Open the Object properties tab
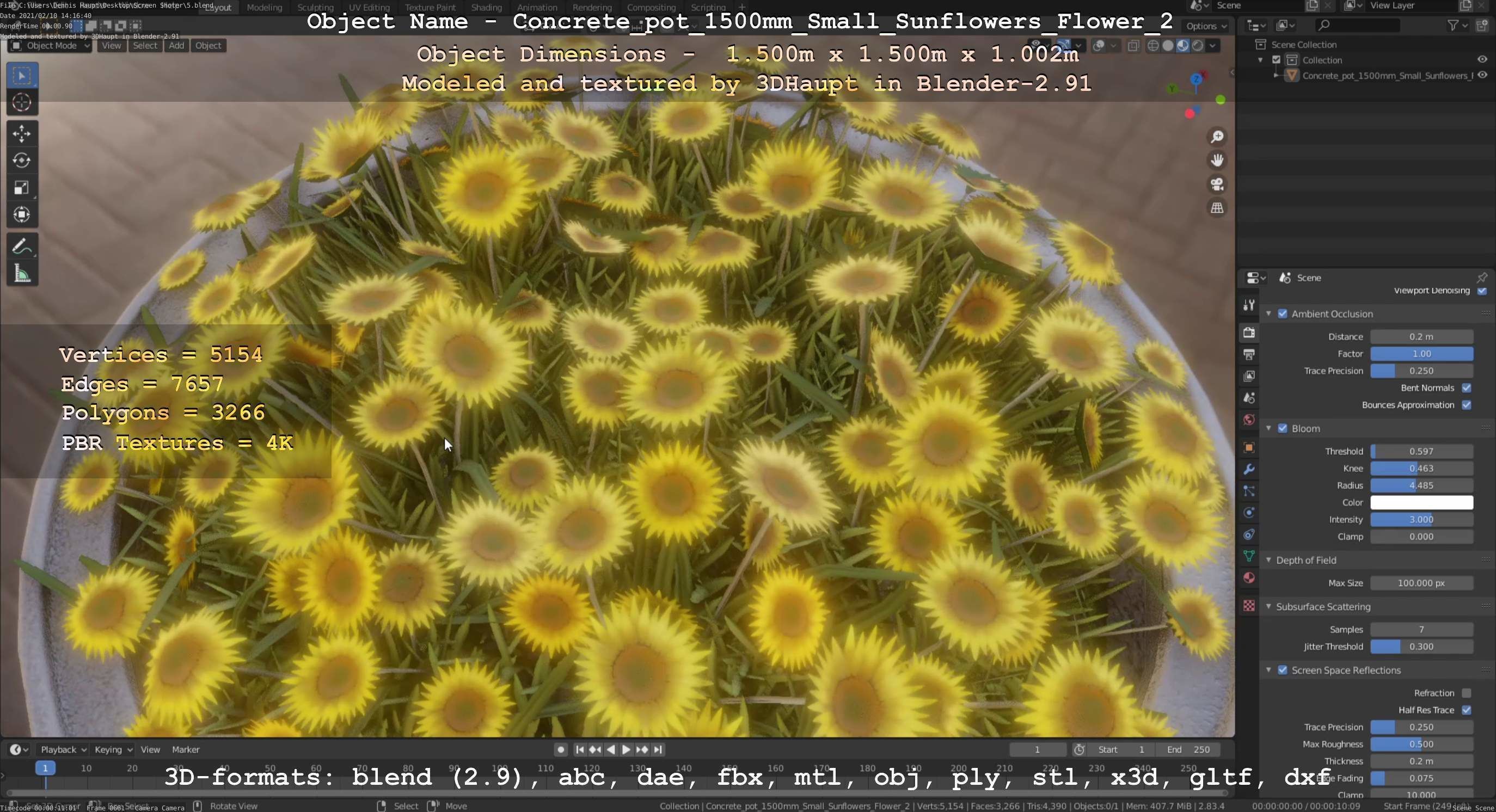Image resolution: width=1496 pixels, height=812 pixels. [1249, 447]
